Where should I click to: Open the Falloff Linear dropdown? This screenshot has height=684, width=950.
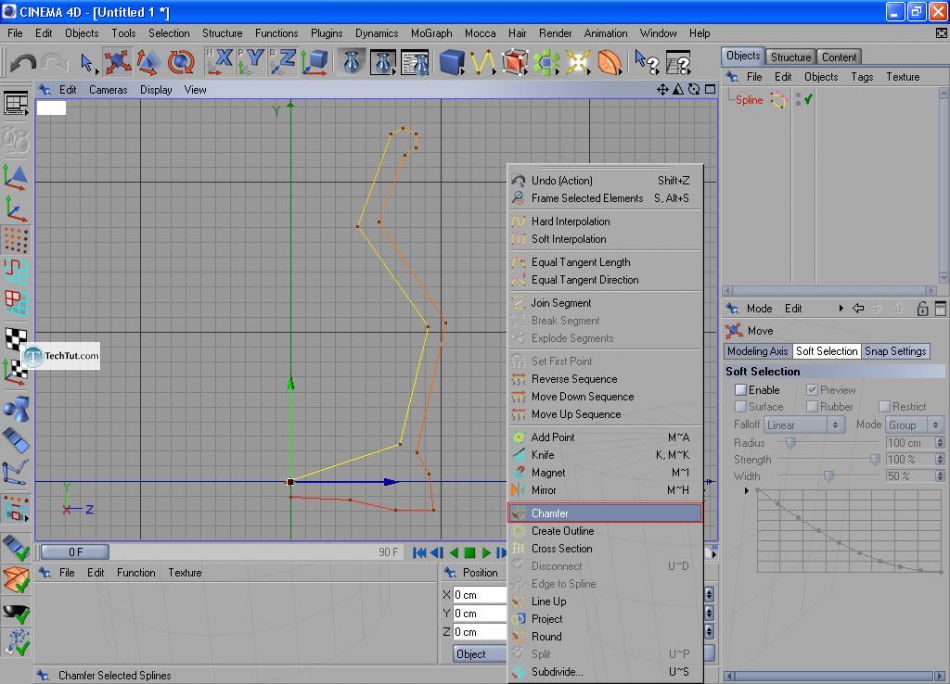[x=803, y=425]
